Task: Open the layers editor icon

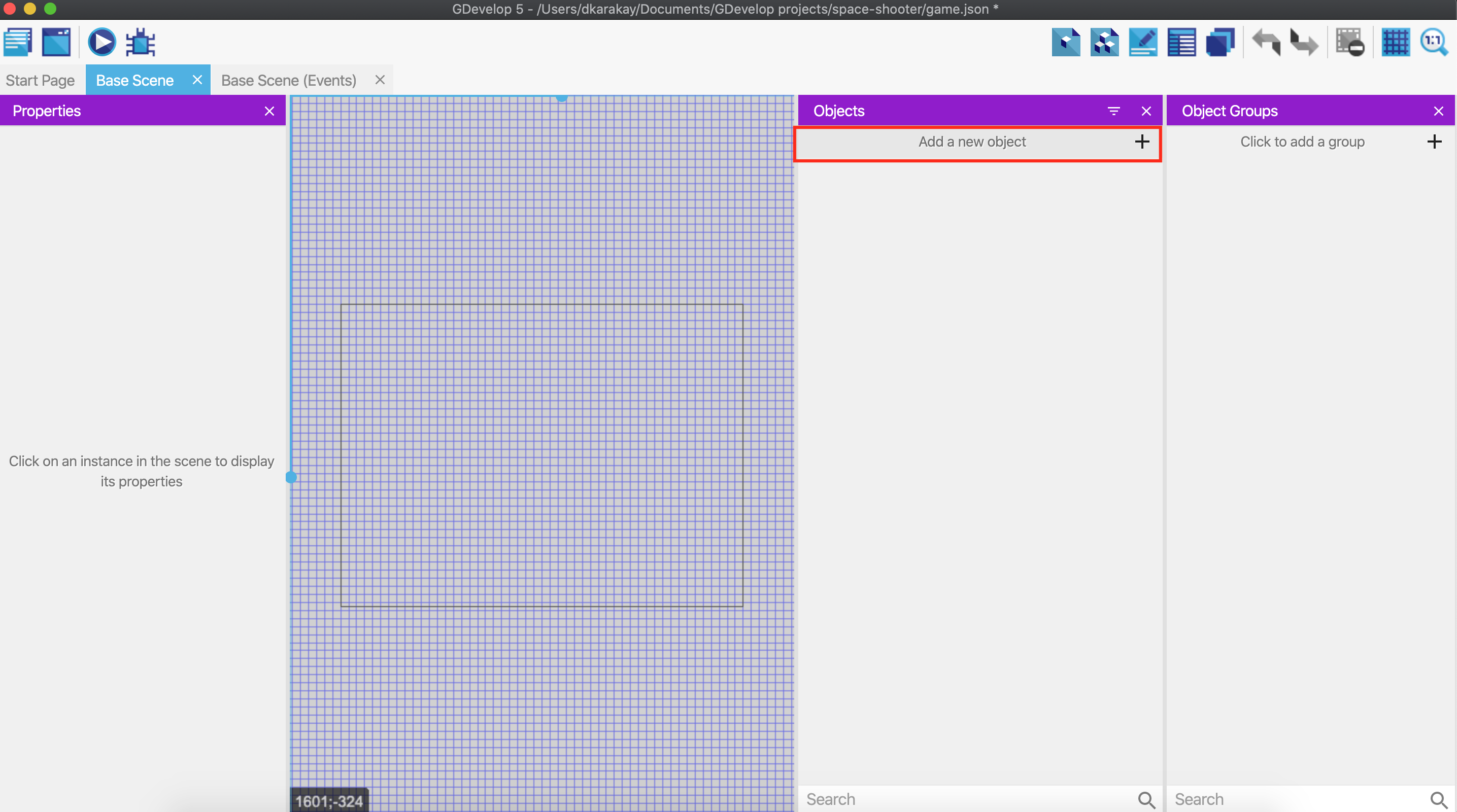Action: click(1220, 42)
